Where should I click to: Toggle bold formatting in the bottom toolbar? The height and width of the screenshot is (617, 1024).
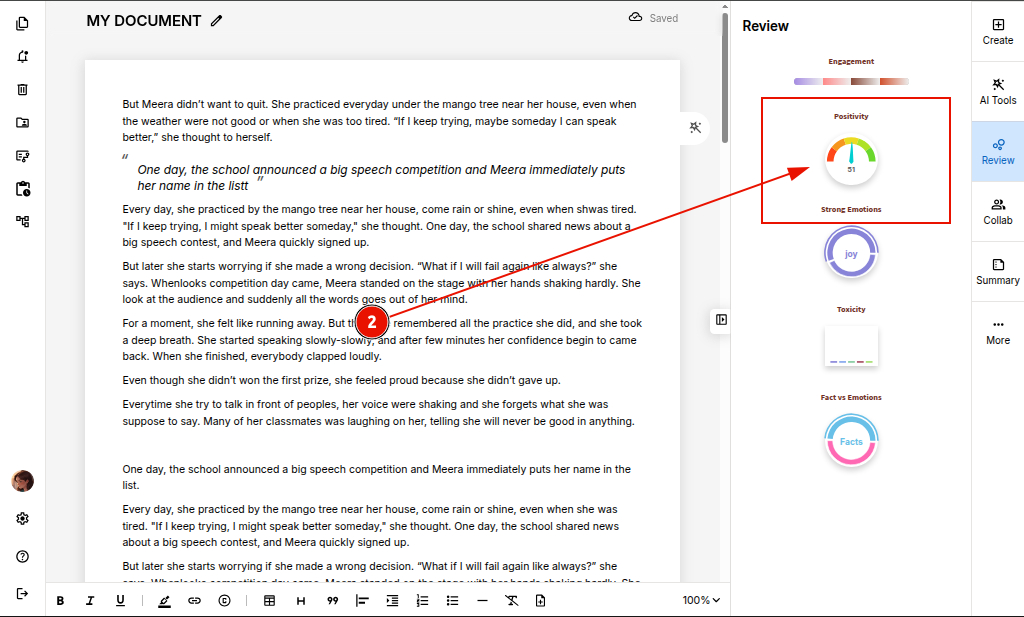(60, 601)
